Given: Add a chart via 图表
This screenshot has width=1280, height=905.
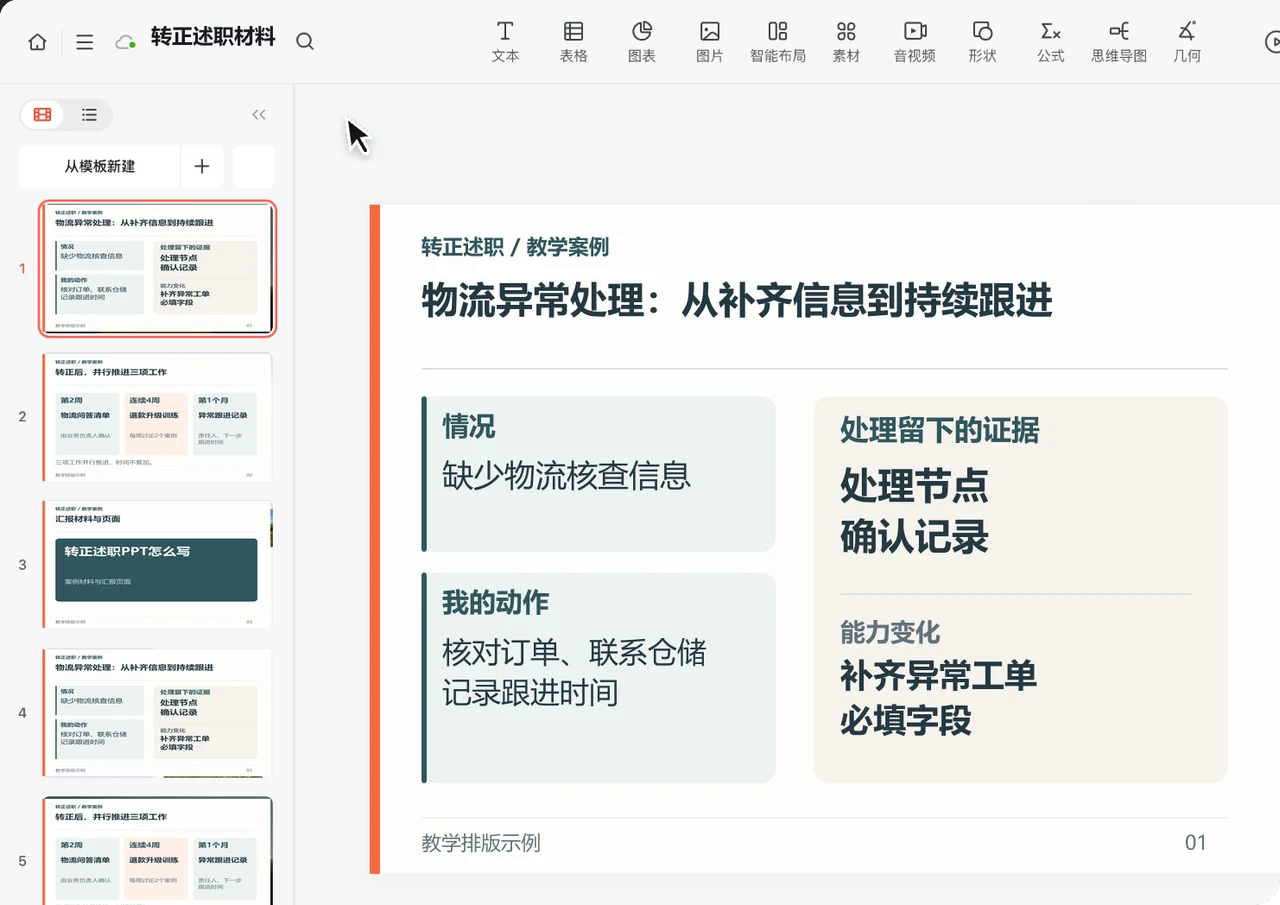Looking at the screenshot, I should 642,42.
